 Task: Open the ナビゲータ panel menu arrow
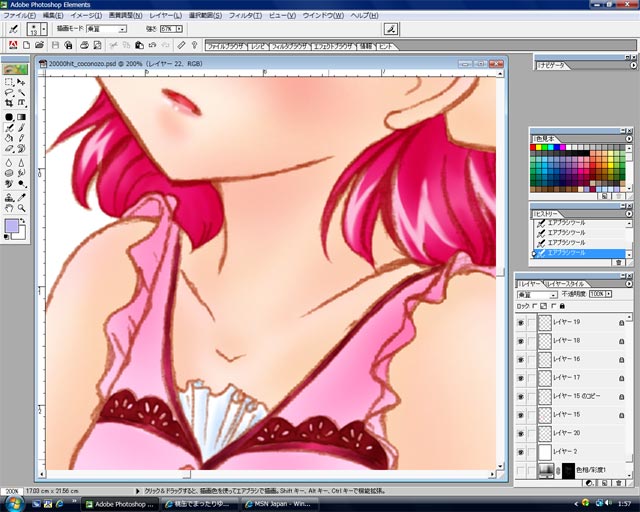click(x=633, y=65)
